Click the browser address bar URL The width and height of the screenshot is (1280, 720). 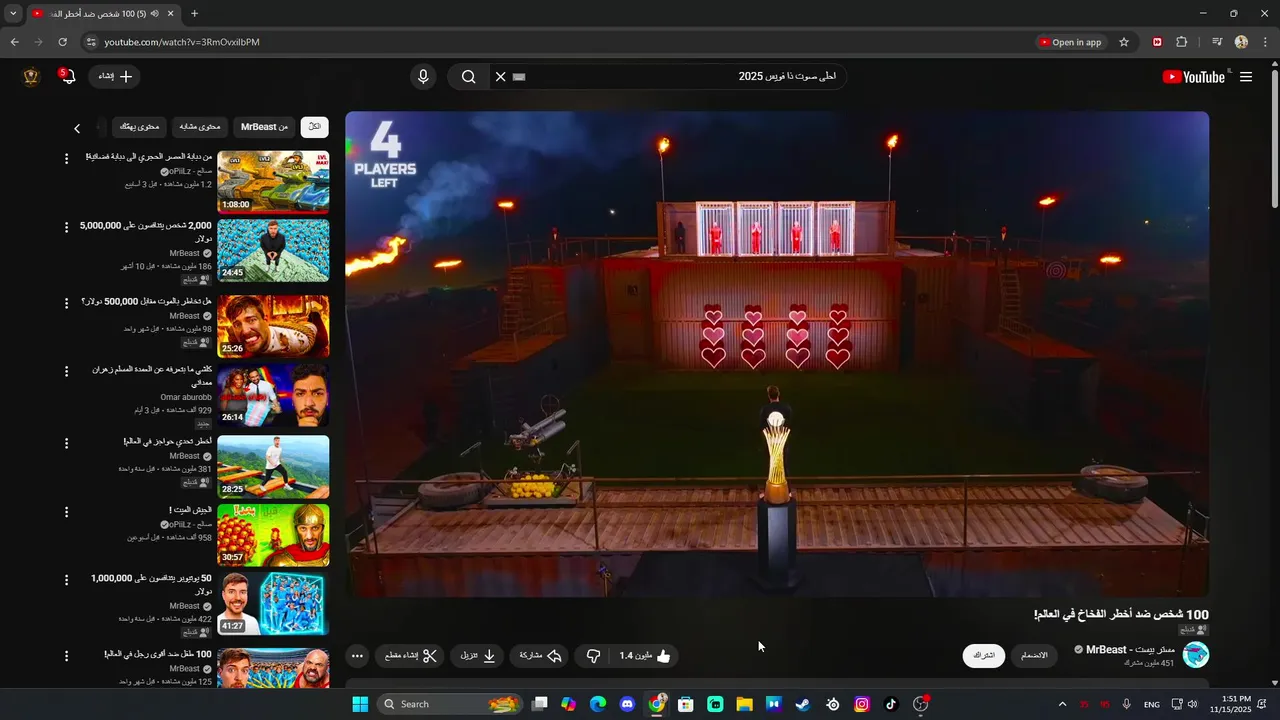[x=182, y=42]
